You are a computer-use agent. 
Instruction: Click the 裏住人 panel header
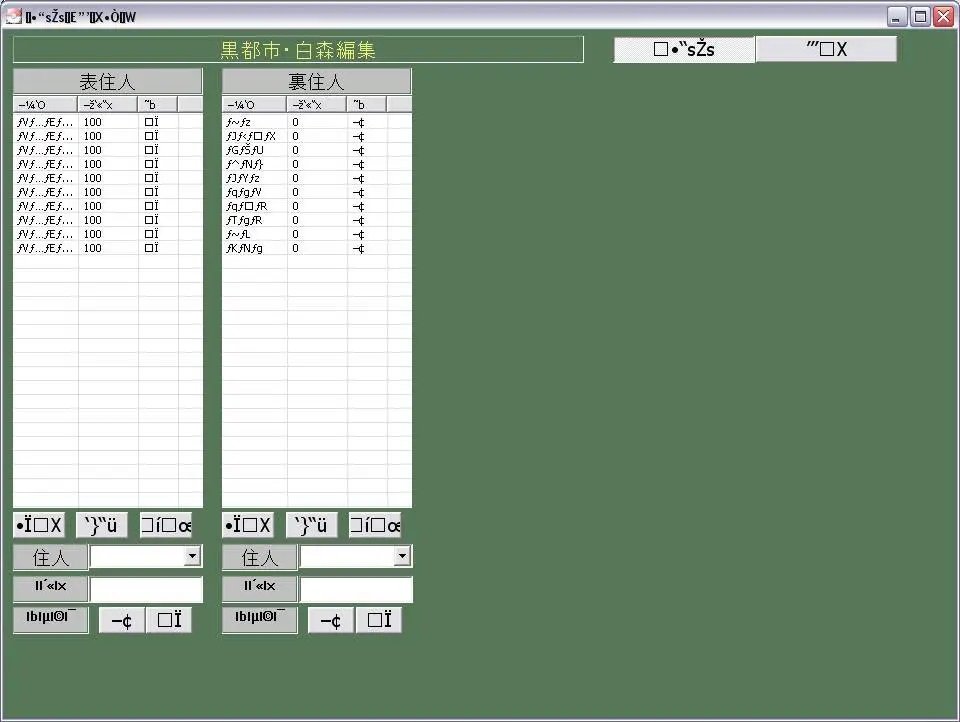coord(317,81)
